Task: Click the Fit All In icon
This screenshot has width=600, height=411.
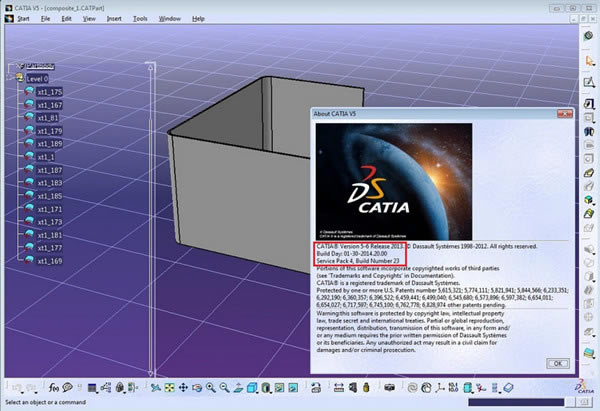Action: 170,388
